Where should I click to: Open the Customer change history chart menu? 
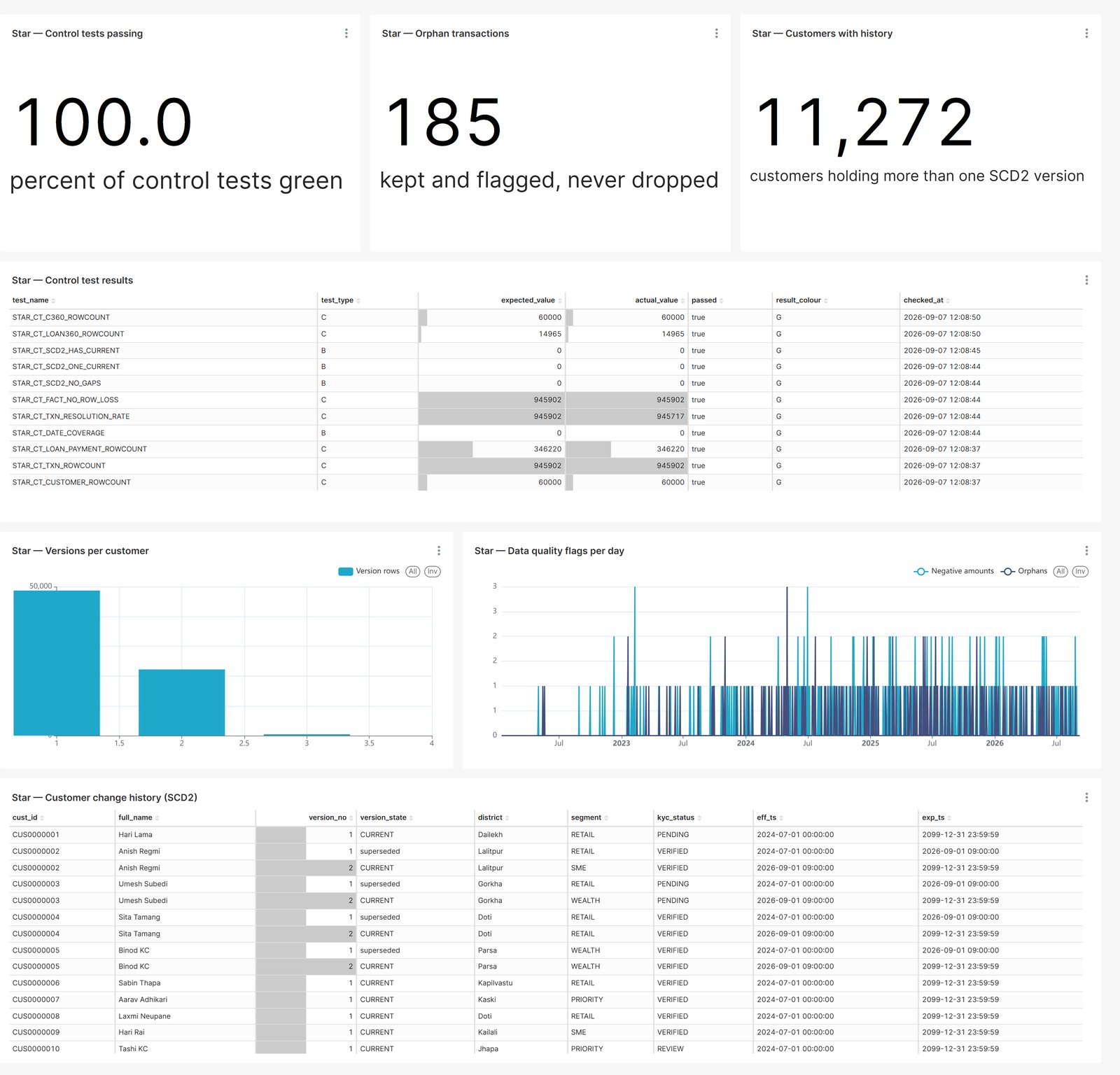[1086, 797]
